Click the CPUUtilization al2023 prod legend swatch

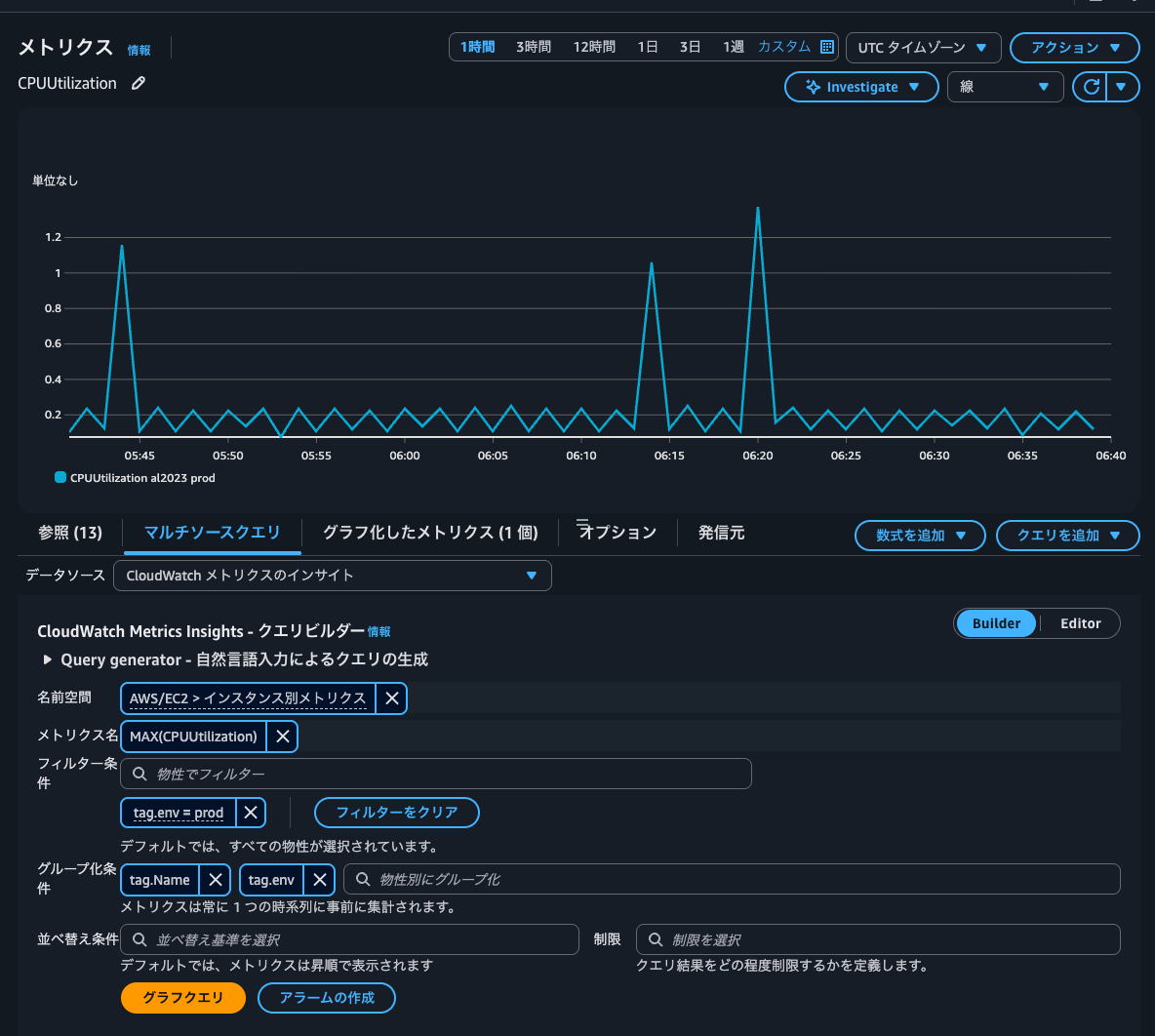pos(60,477)
